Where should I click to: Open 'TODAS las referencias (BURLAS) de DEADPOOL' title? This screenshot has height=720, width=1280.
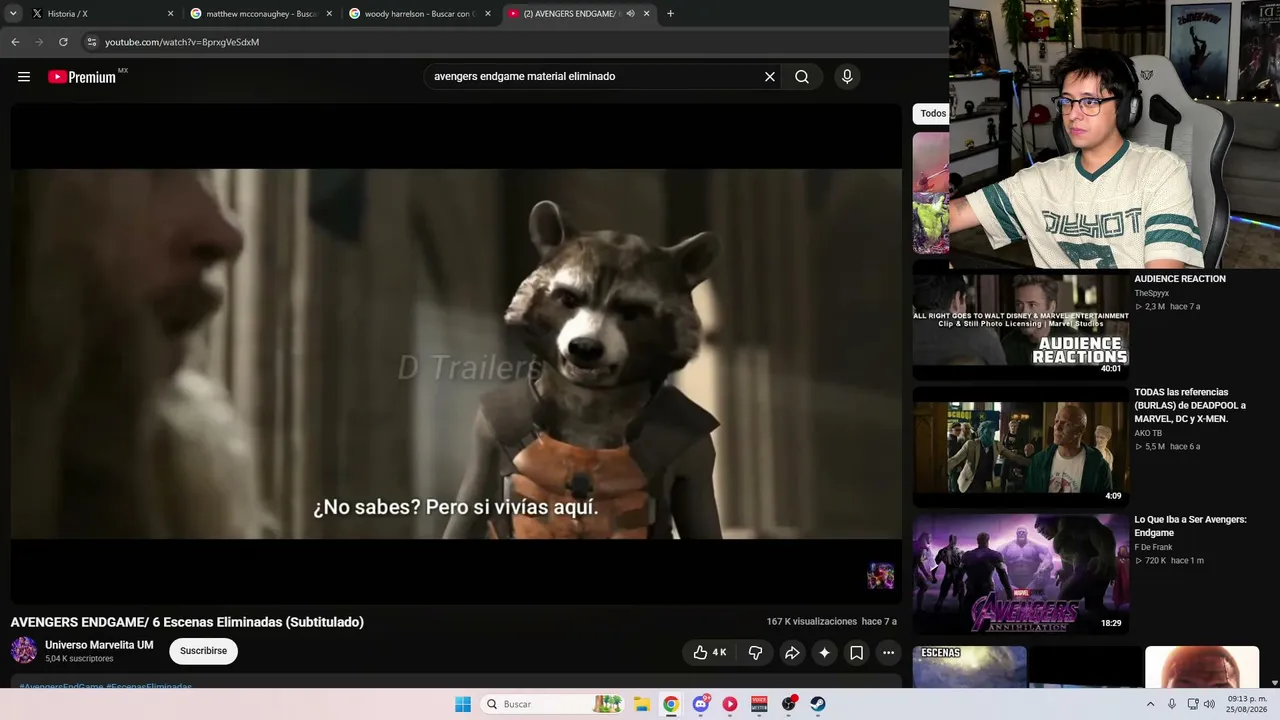pos(1190,405)
